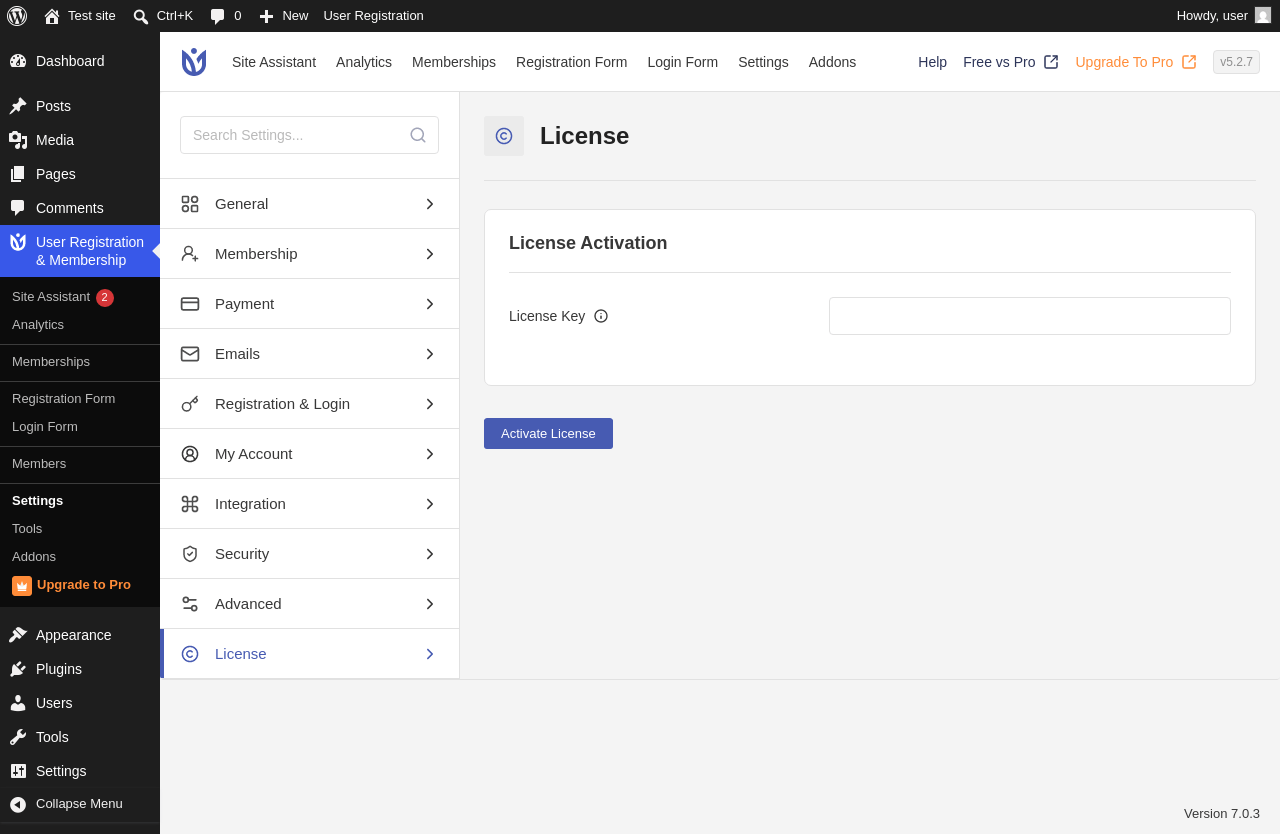Open Addons in top navigation

[x=832, y=62]
